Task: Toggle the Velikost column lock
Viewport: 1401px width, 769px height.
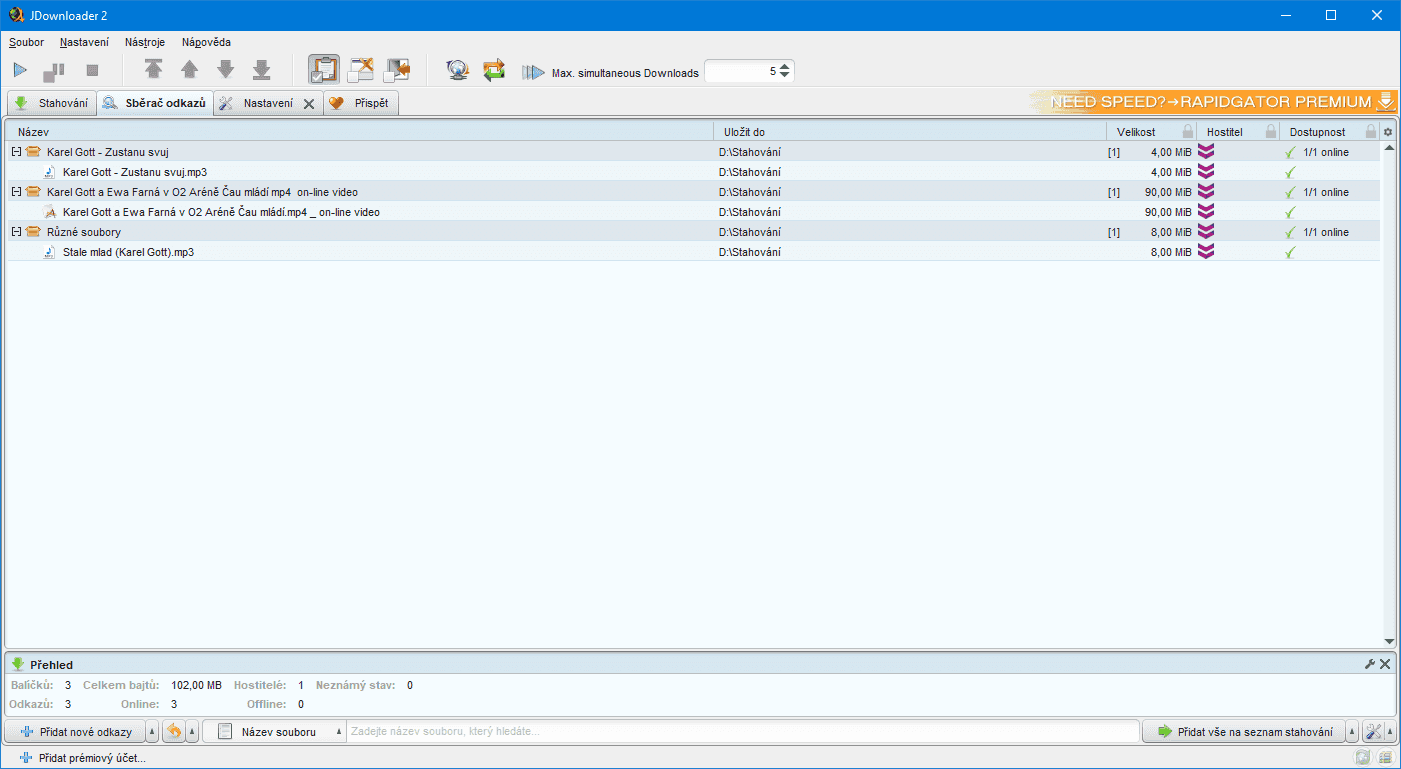Action: (1188, 132)
